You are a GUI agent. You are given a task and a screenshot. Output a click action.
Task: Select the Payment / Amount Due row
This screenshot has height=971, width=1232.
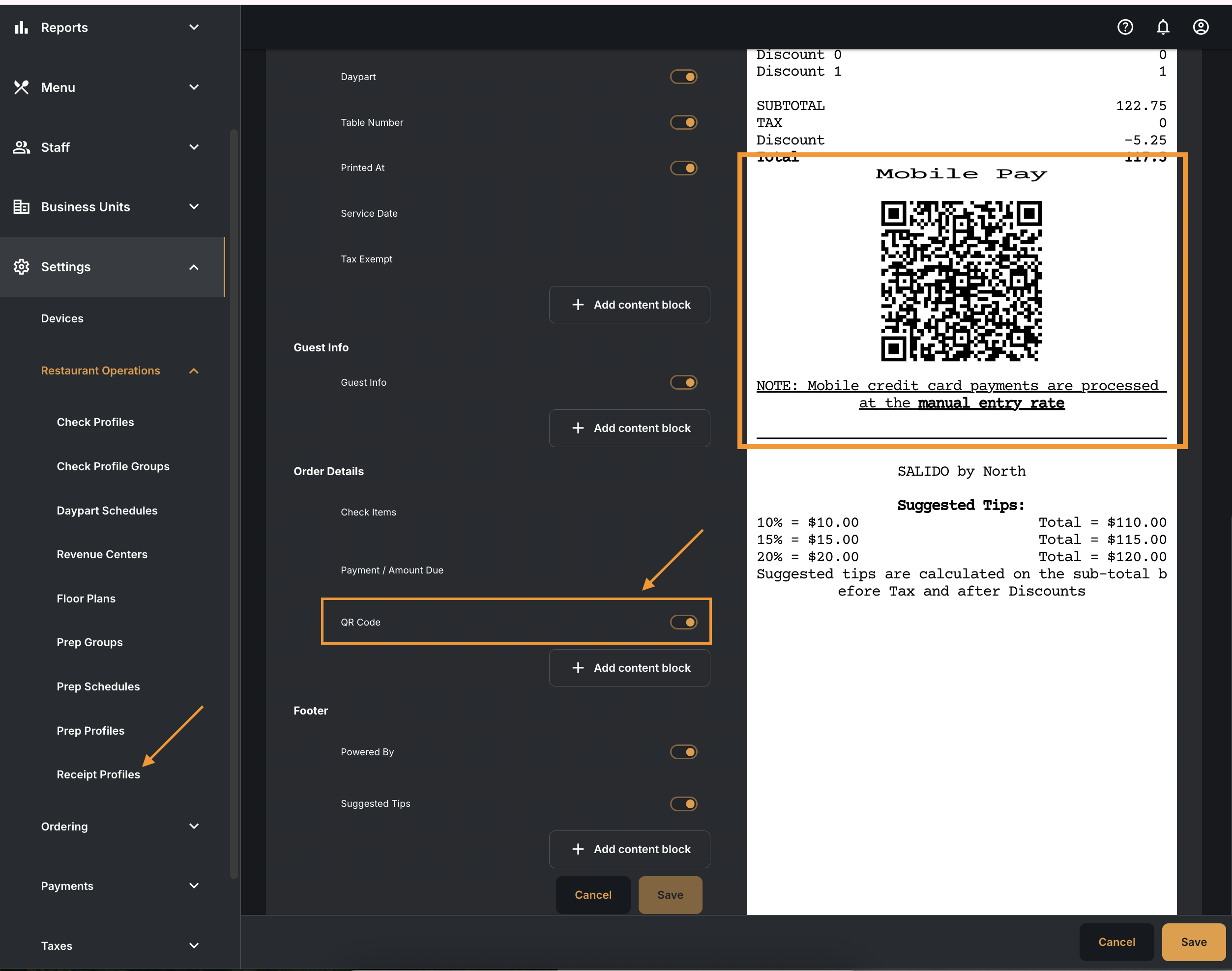pyautogui.click(x=392, y=570)
